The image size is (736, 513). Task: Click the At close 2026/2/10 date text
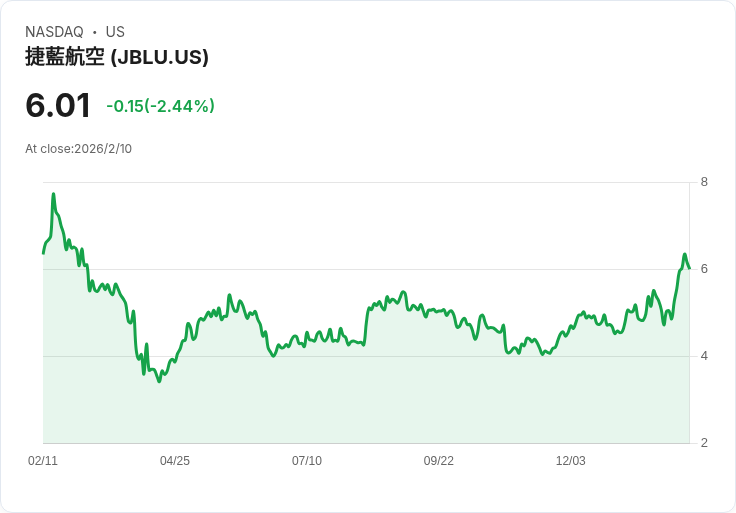click(x=78, y=149)
